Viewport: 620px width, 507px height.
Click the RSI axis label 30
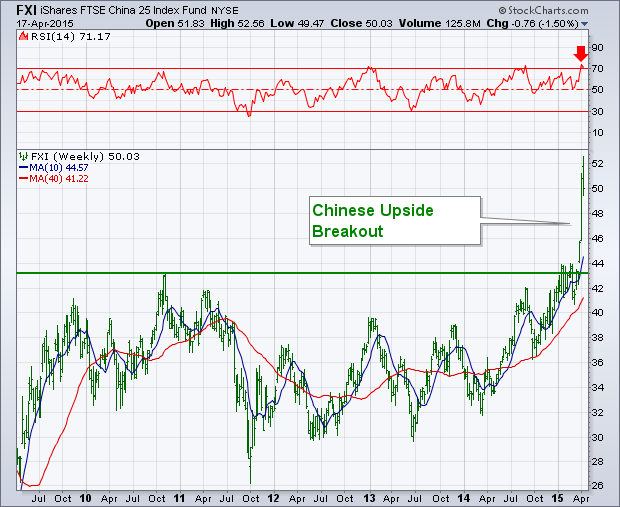(597, 112)
